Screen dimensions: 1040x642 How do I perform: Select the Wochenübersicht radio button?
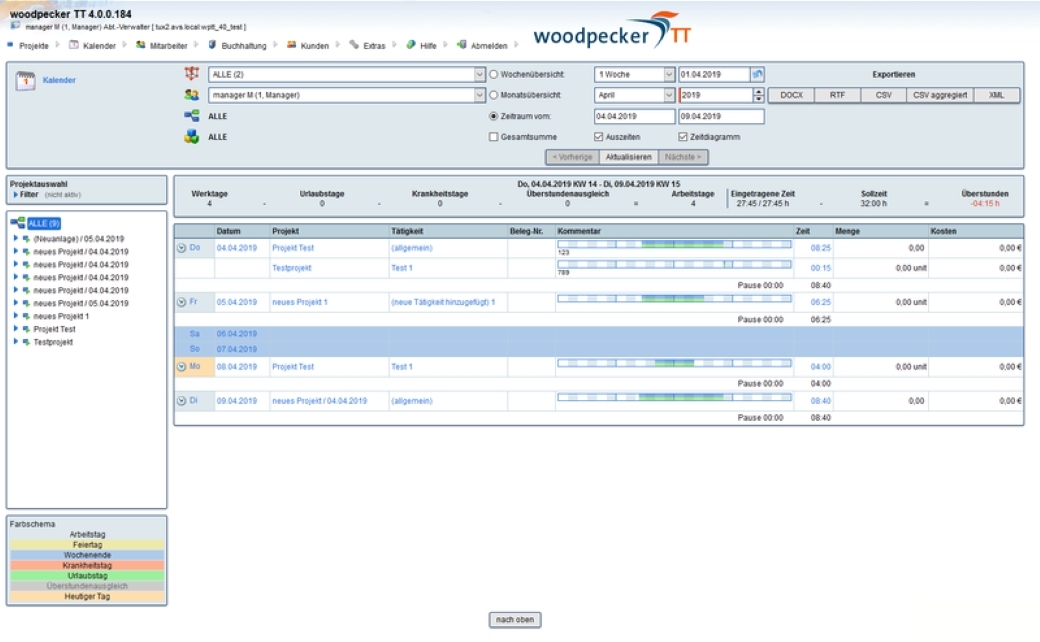point(493,74)
